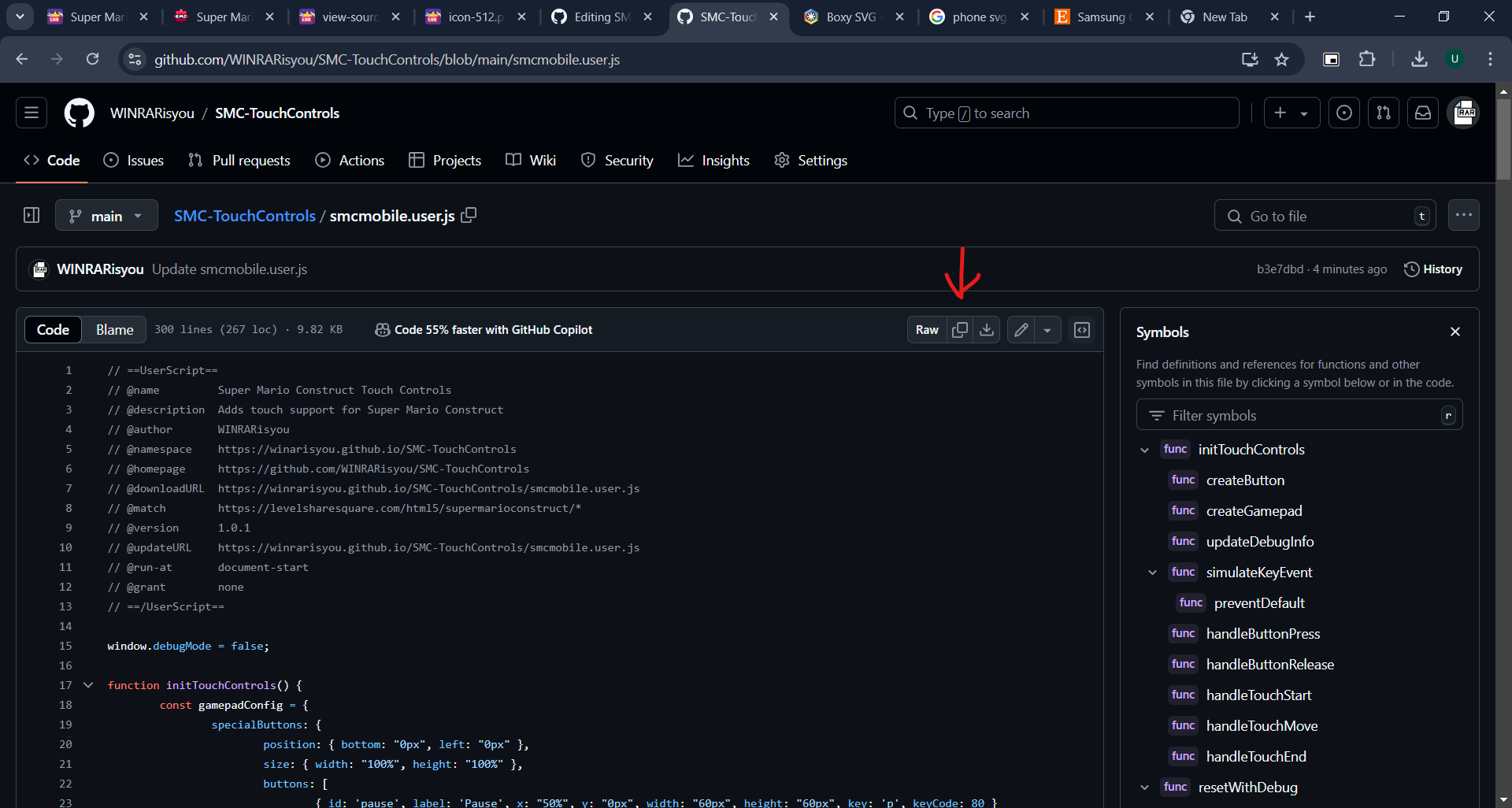Screen dimensions: 1512x808
Task: Collapse the resetWithDebug symbol tree
Action: pyautogui.click(x=1145, y=788)
